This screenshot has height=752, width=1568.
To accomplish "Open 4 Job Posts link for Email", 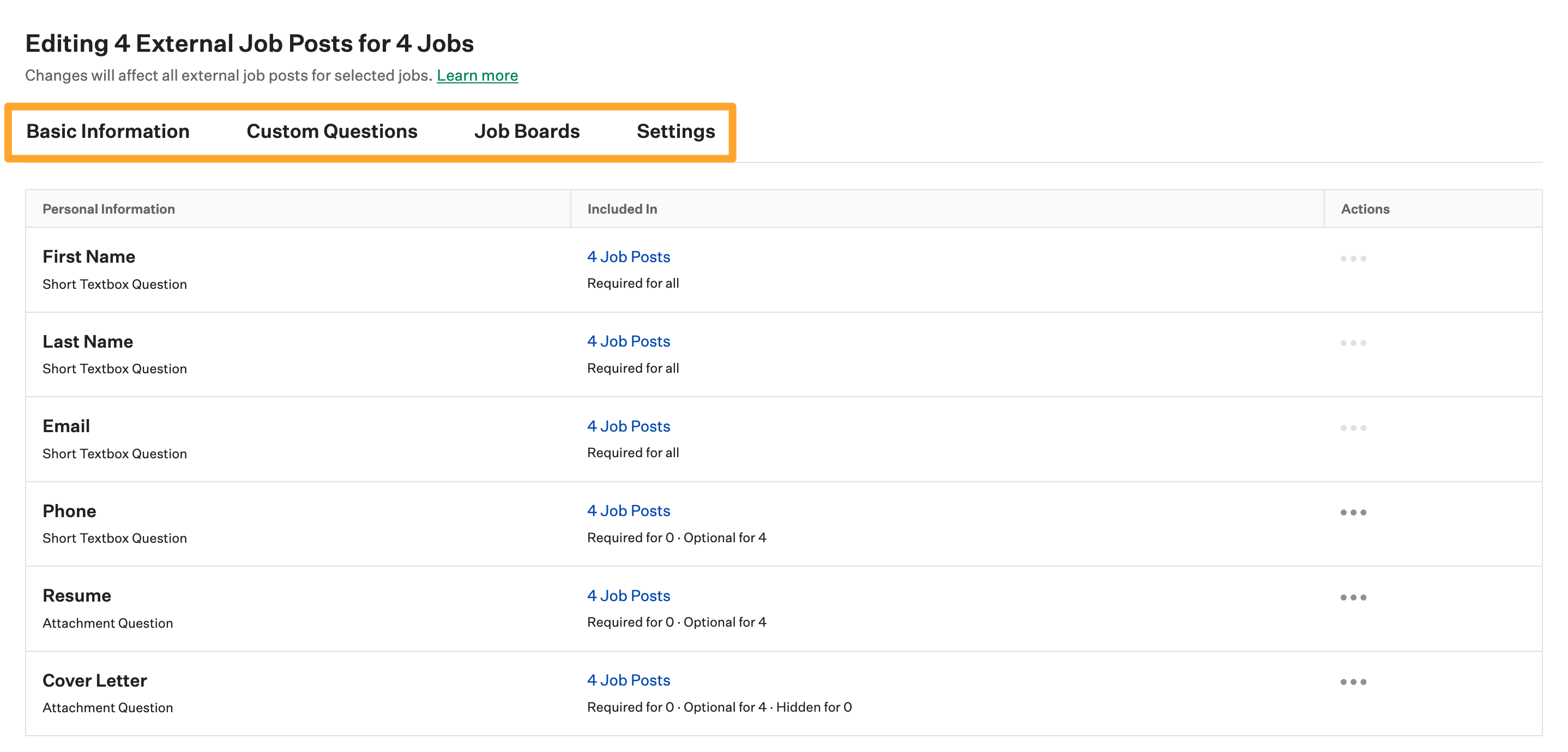I will [628, 426].
